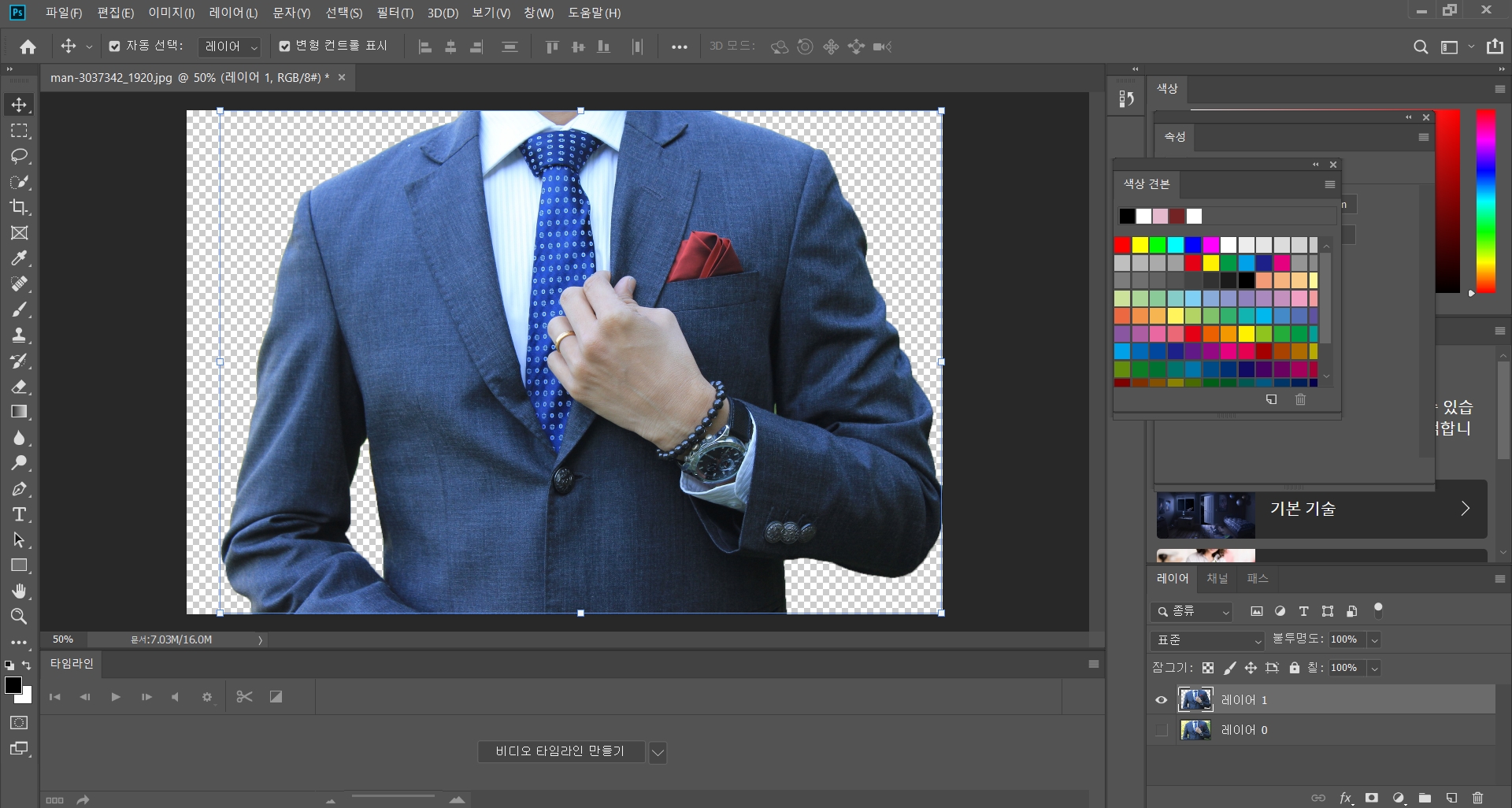The width and height of the screenshot is (1512, 808).
Task: Click the Home icon in options bar
Action: point(28,47)
